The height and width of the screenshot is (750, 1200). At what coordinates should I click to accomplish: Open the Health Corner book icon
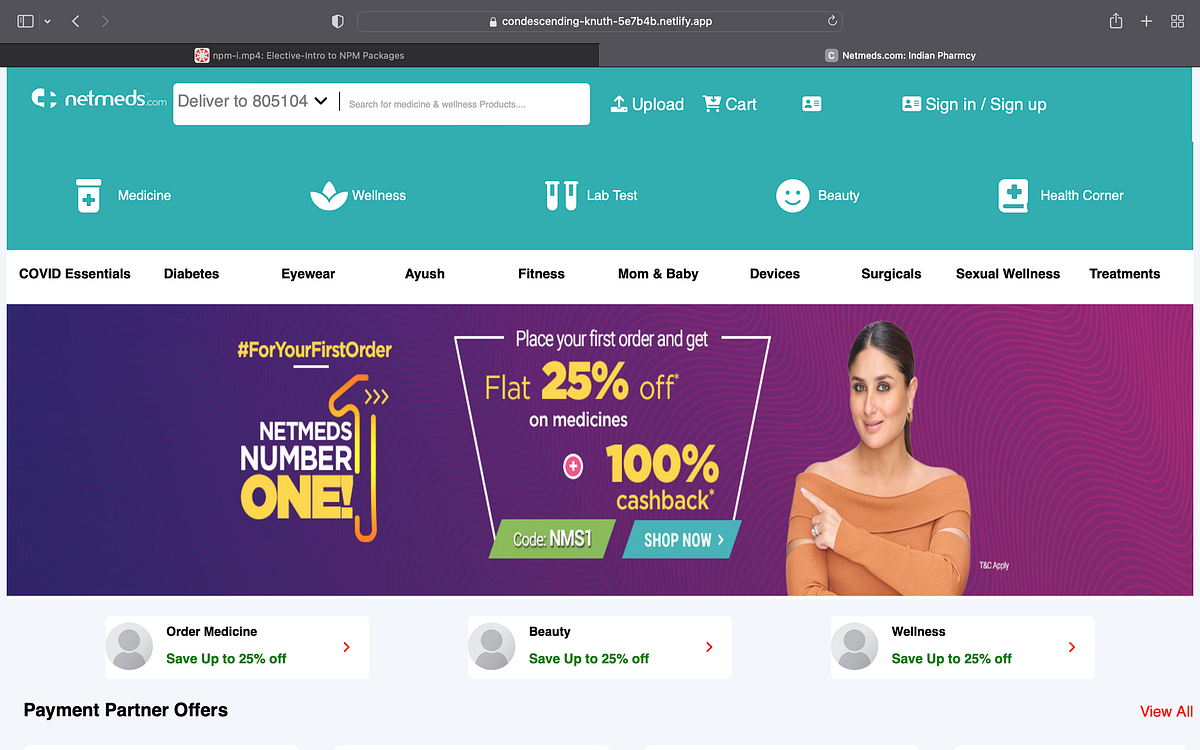(1013, 196)
